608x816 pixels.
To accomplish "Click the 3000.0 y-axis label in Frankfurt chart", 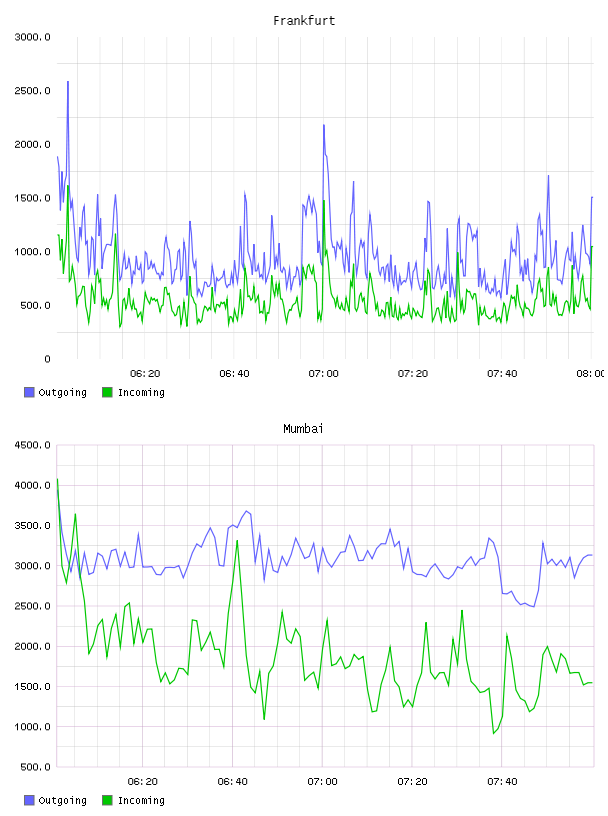I will pyautogui.click(x=33, y=37).
